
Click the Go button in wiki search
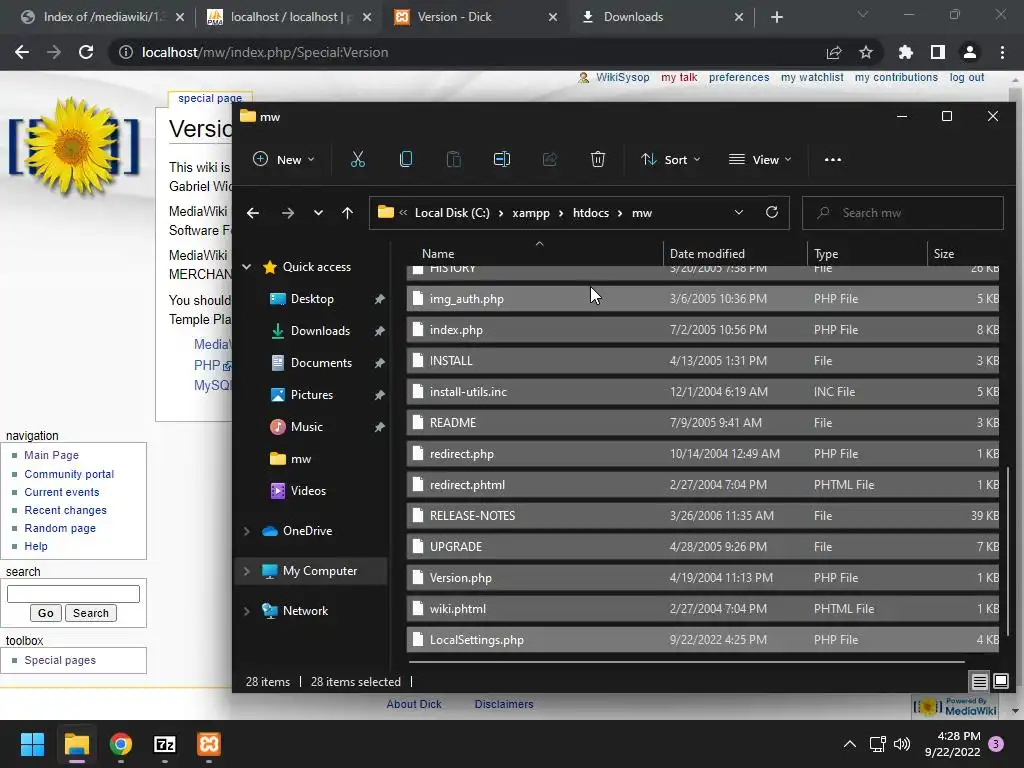pyautogui.click(x=46, y=613)
